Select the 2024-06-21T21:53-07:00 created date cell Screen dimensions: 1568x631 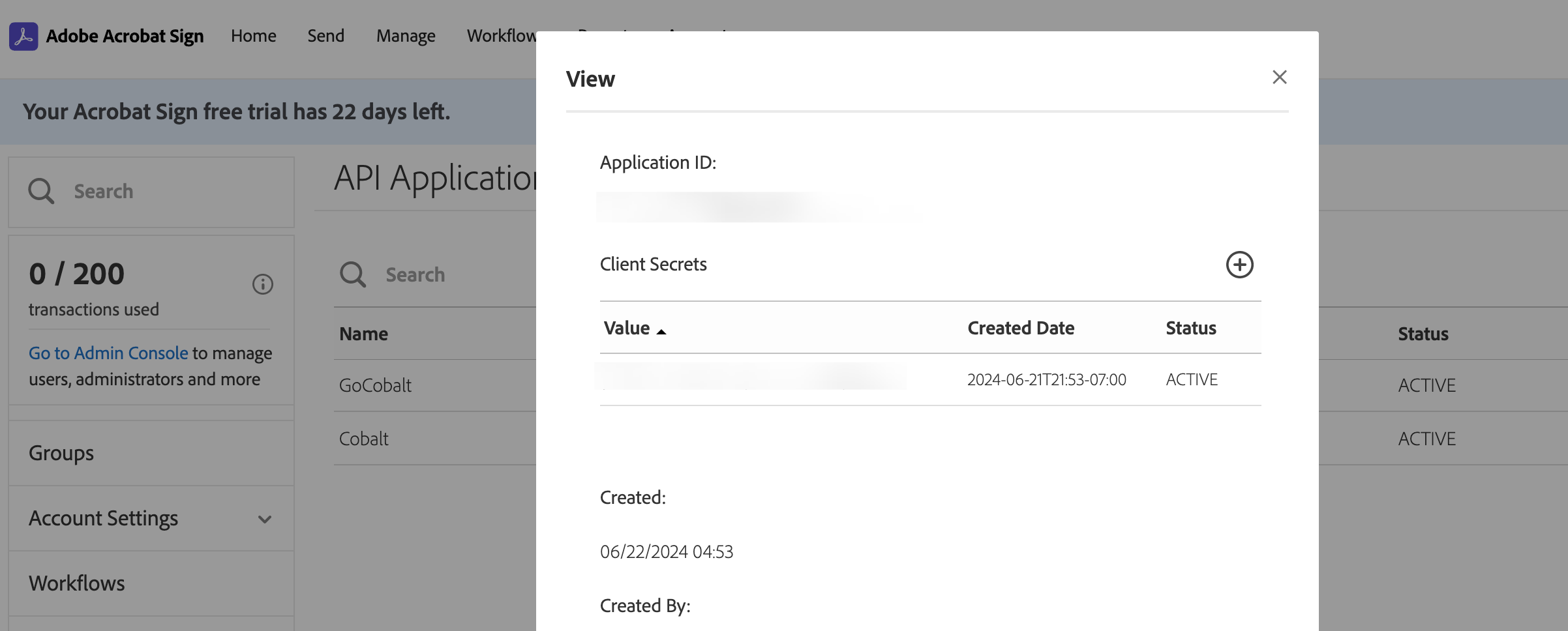pos(1047,379)
